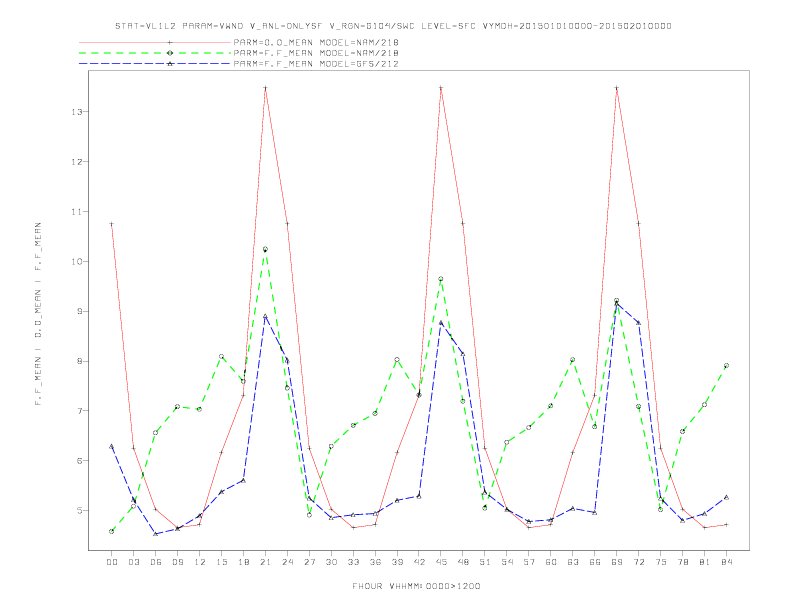Viewport: 792px width, 612px height.
Task: Click y-axis tick label 11
Action: [76, 212]
